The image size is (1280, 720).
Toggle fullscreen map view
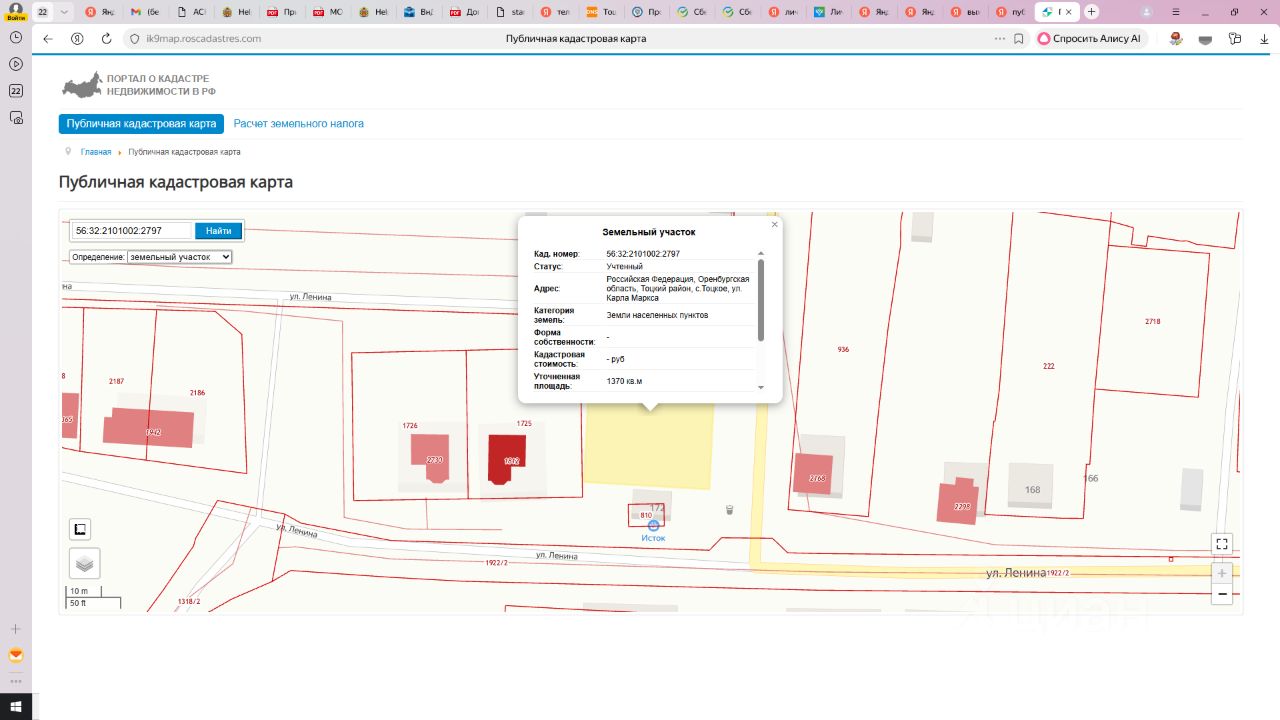[1221, 544]
